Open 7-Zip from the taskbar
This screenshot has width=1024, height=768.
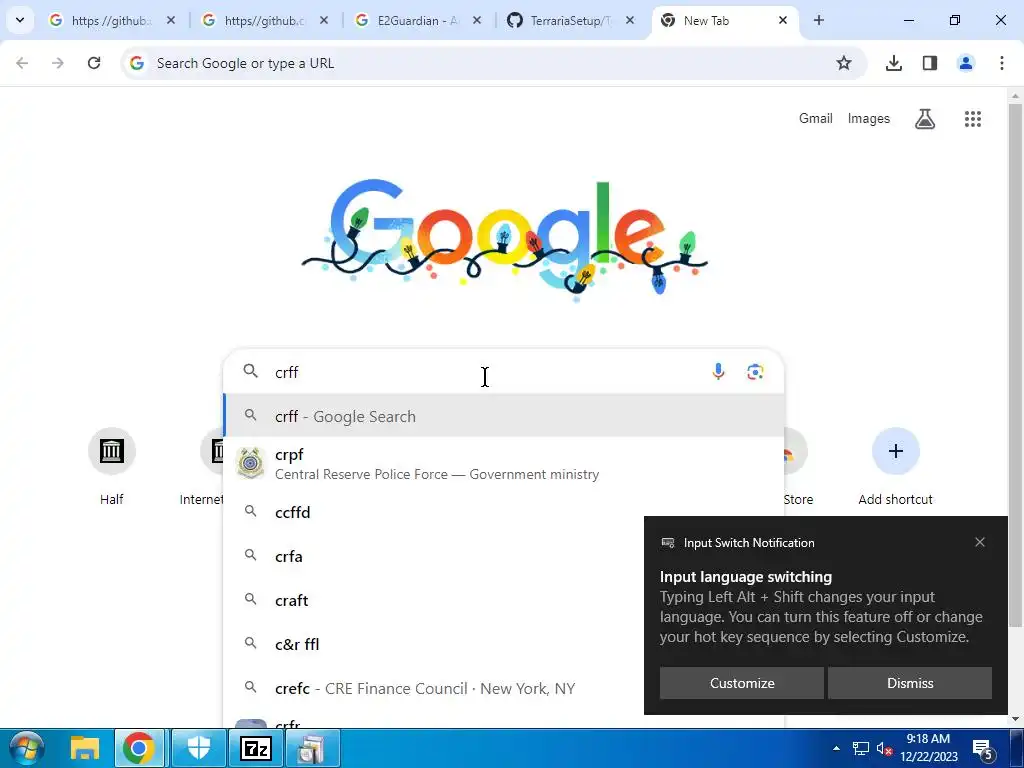[x=255, y=748]
